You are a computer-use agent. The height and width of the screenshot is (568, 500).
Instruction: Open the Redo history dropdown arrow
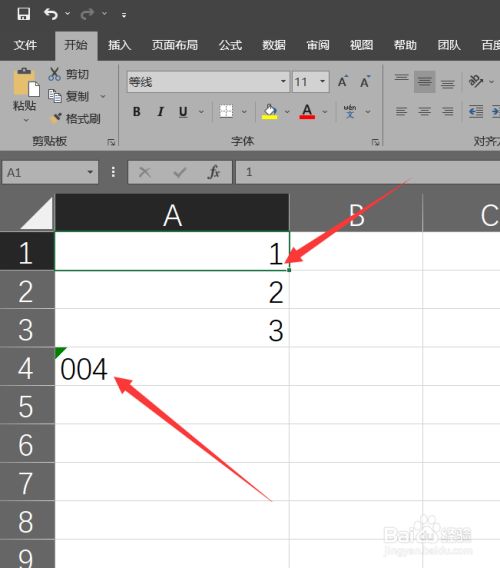(105, 14)
